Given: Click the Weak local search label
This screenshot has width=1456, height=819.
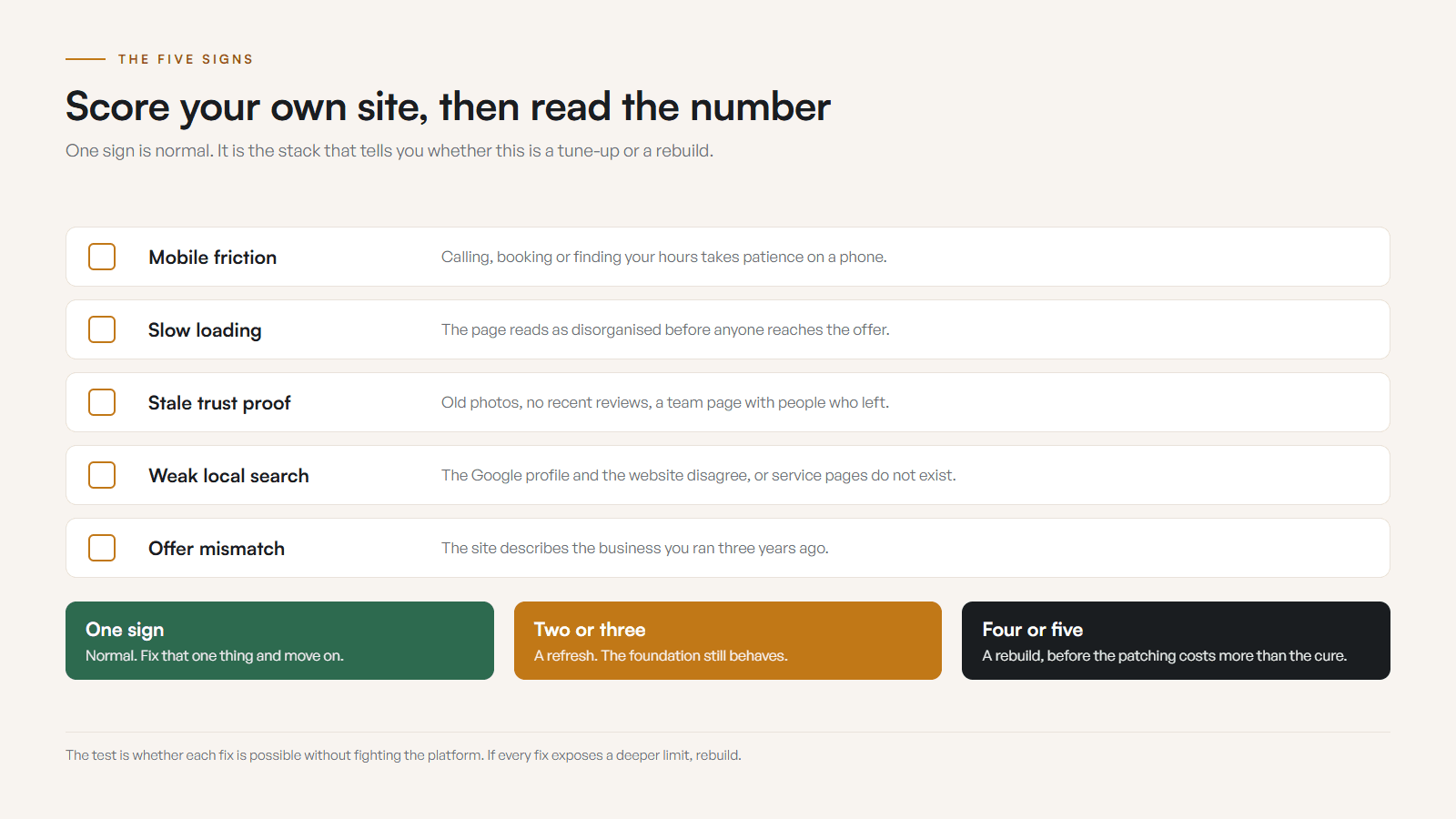Looking at the screenshot, I should click(x=228, y=476).
